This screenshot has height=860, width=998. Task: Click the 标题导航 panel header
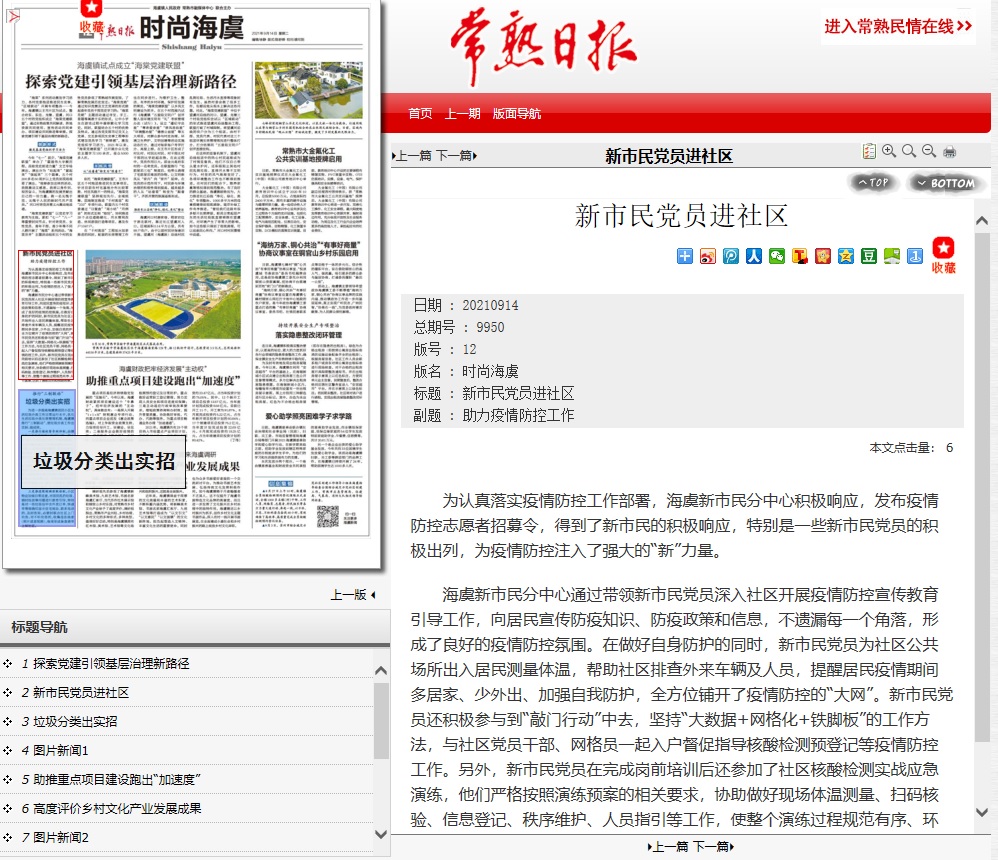[195, 628]
